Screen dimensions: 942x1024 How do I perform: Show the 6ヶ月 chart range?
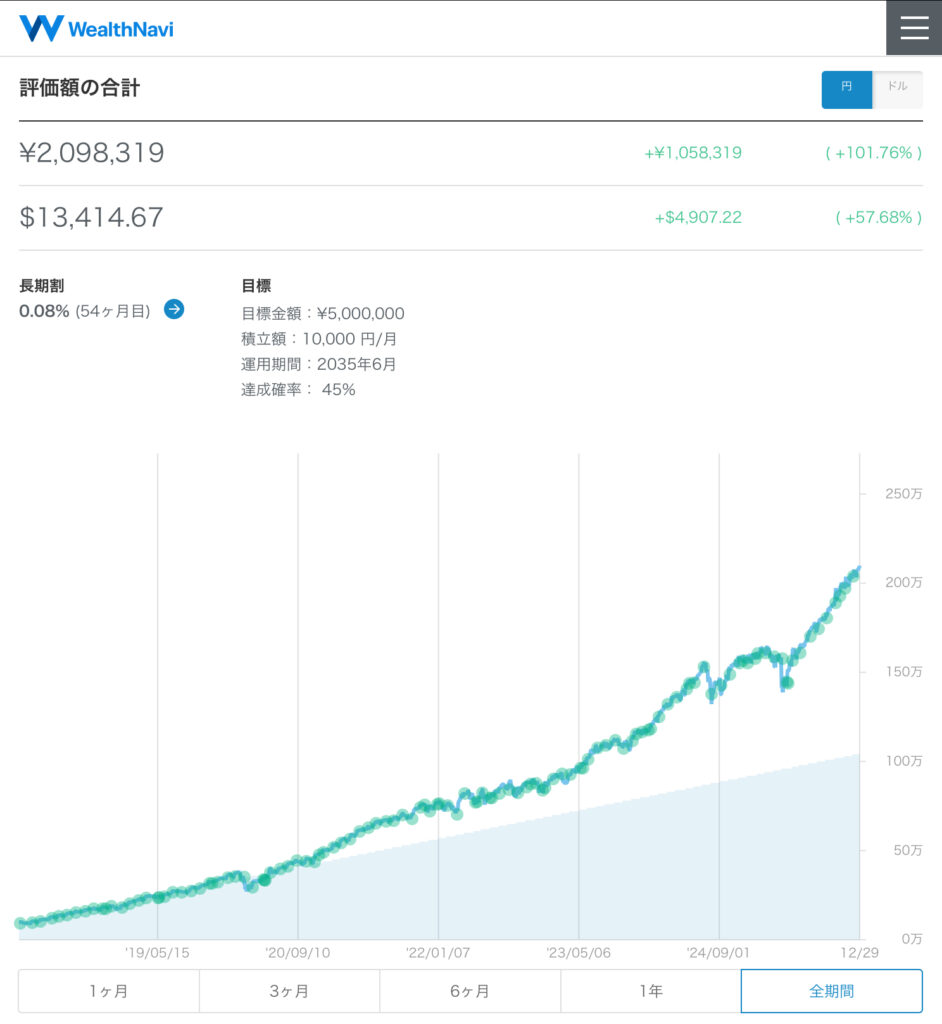(470, 991)
